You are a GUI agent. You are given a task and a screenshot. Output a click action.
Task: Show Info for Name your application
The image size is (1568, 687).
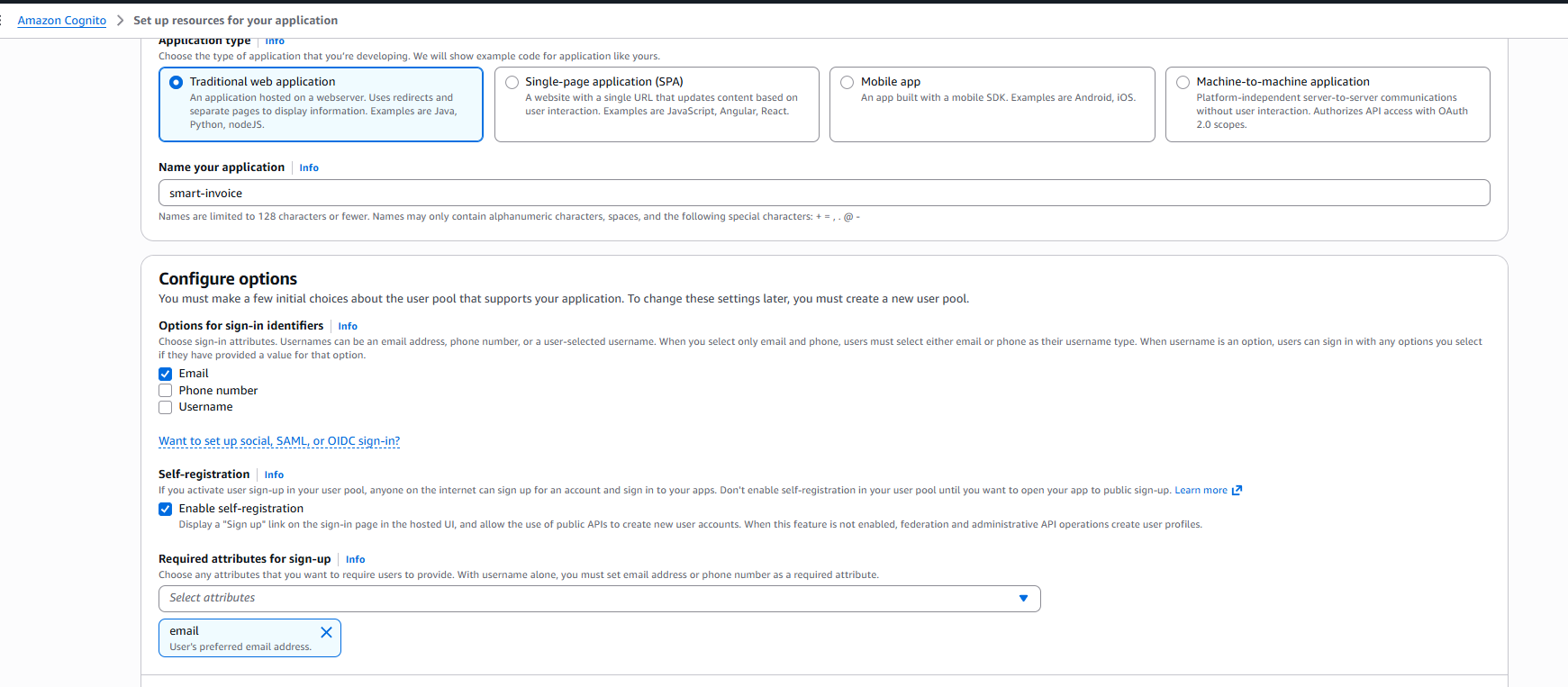coord(309,167)
